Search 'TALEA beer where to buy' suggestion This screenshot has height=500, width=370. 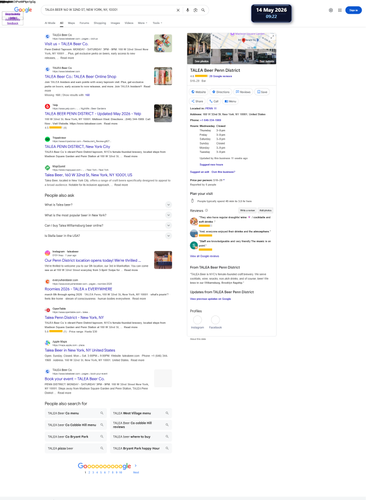click(x=141, y=436)
